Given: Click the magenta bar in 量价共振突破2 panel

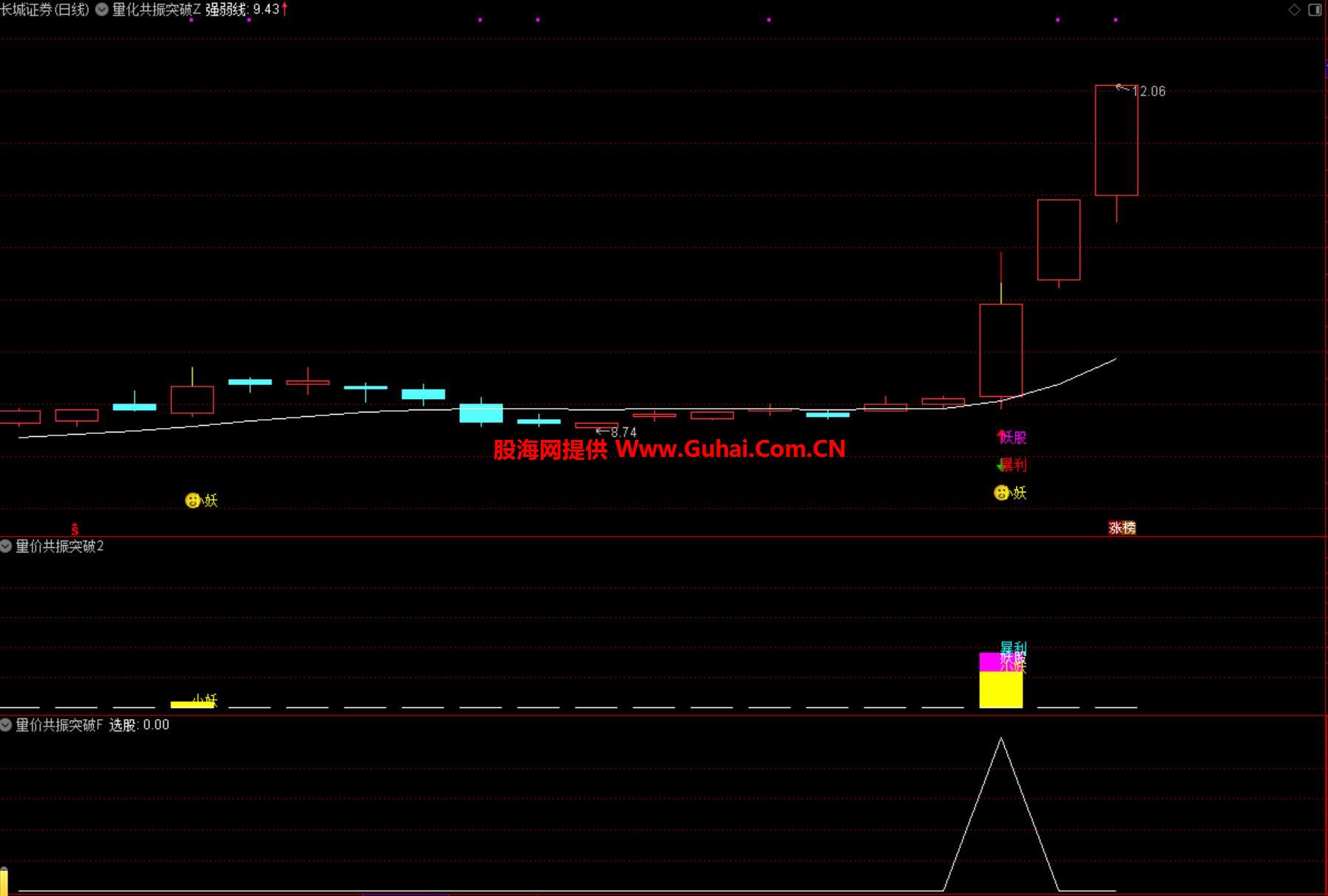Looking at the screenshot, I should [x=990, y=662].
